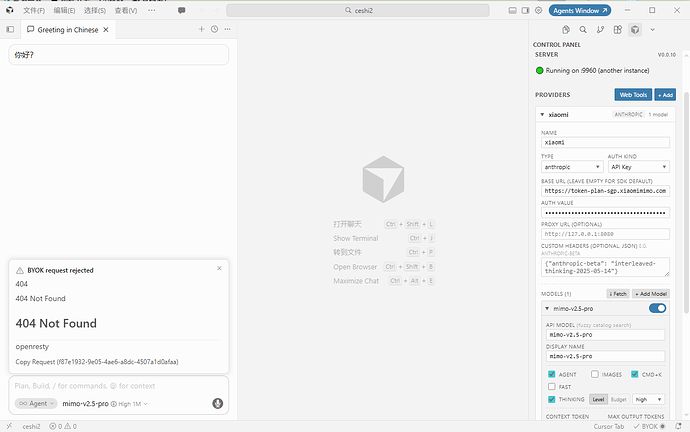Click the remote connection icon in status bar
690x432 pixels.
click(9, 426)
